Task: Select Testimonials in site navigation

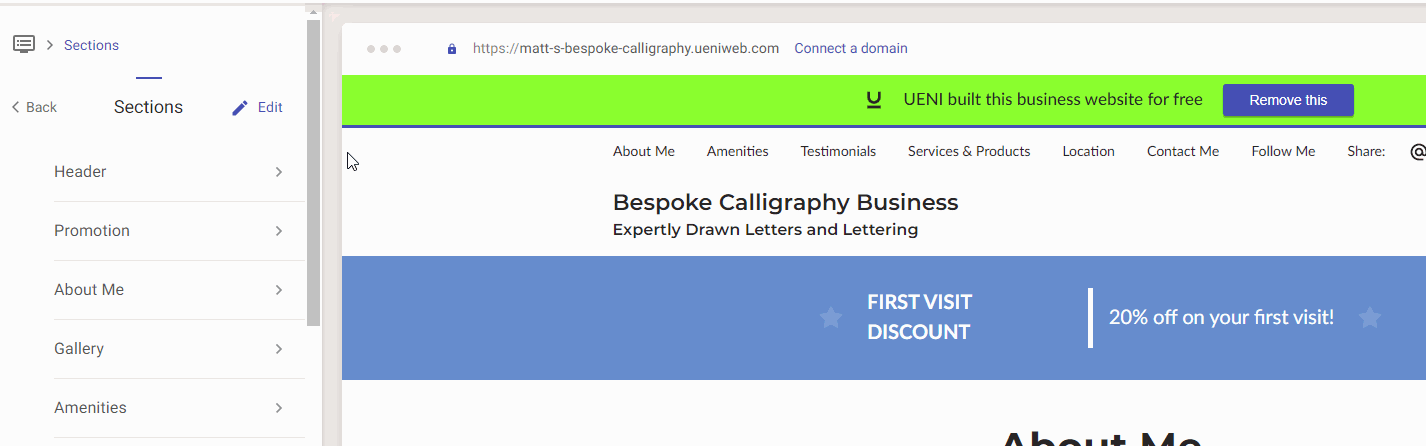Action: (x=838, y=151)
